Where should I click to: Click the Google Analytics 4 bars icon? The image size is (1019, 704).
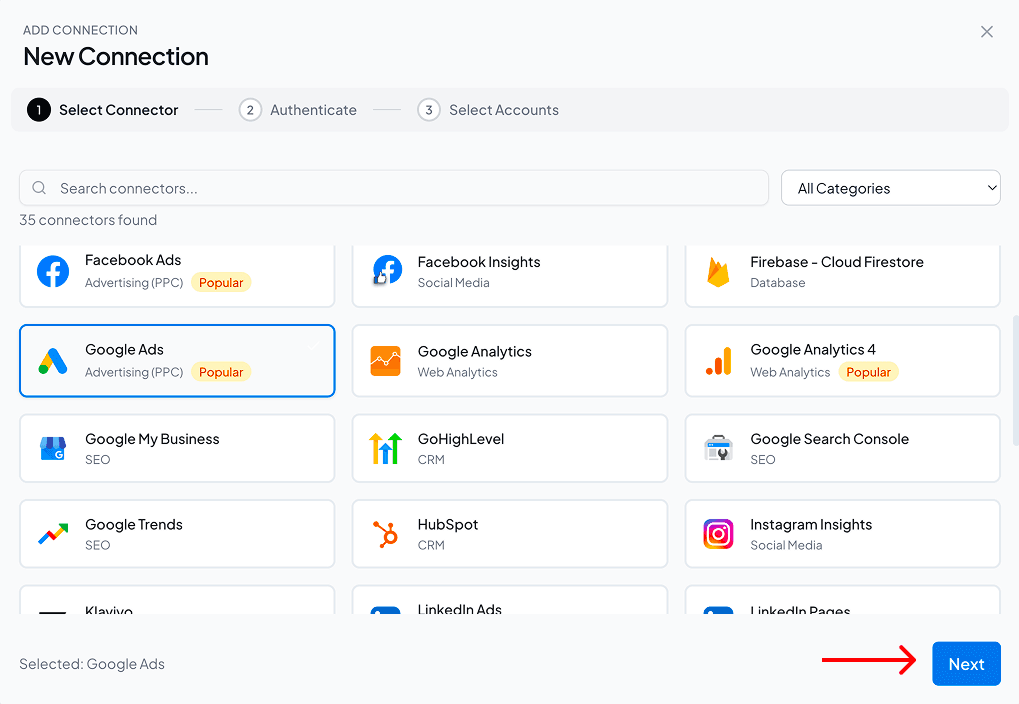tap(719, 361)
